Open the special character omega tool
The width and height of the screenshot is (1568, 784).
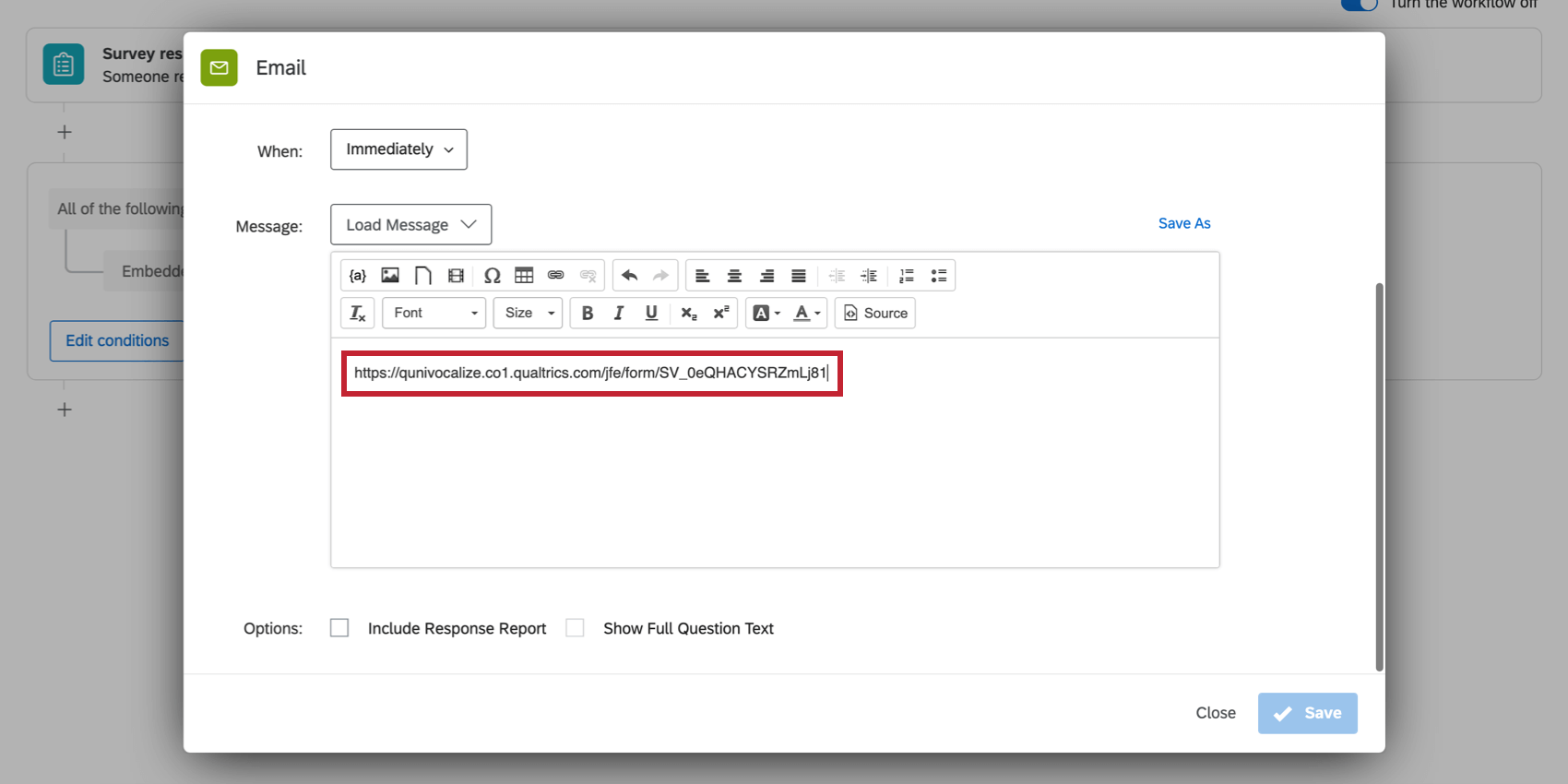point(492,276)
